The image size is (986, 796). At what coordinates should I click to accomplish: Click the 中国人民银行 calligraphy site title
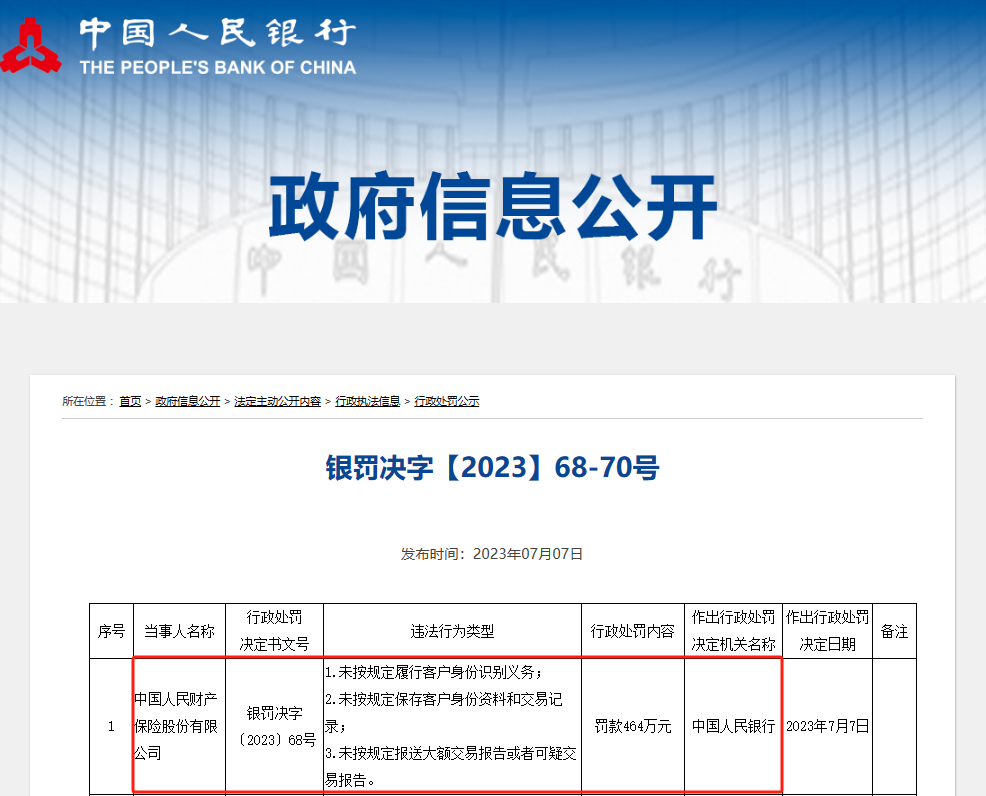pyautogui.click(x=218, y=33)
